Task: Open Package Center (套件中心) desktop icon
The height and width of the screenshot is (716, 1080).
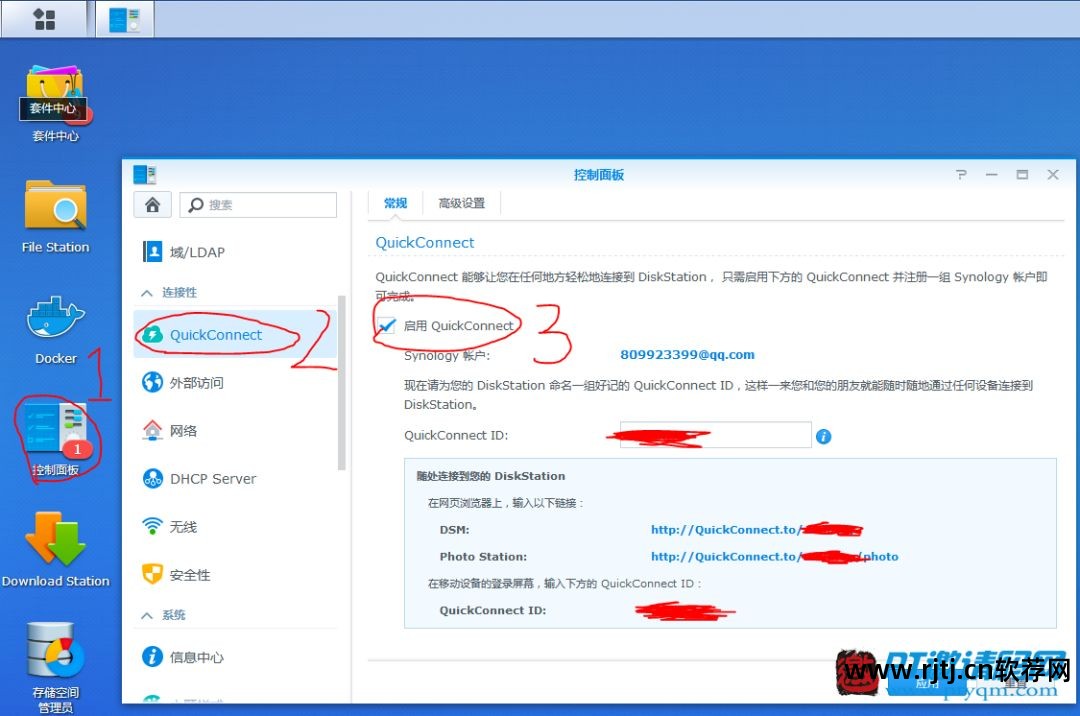Action: click(54, 103)
